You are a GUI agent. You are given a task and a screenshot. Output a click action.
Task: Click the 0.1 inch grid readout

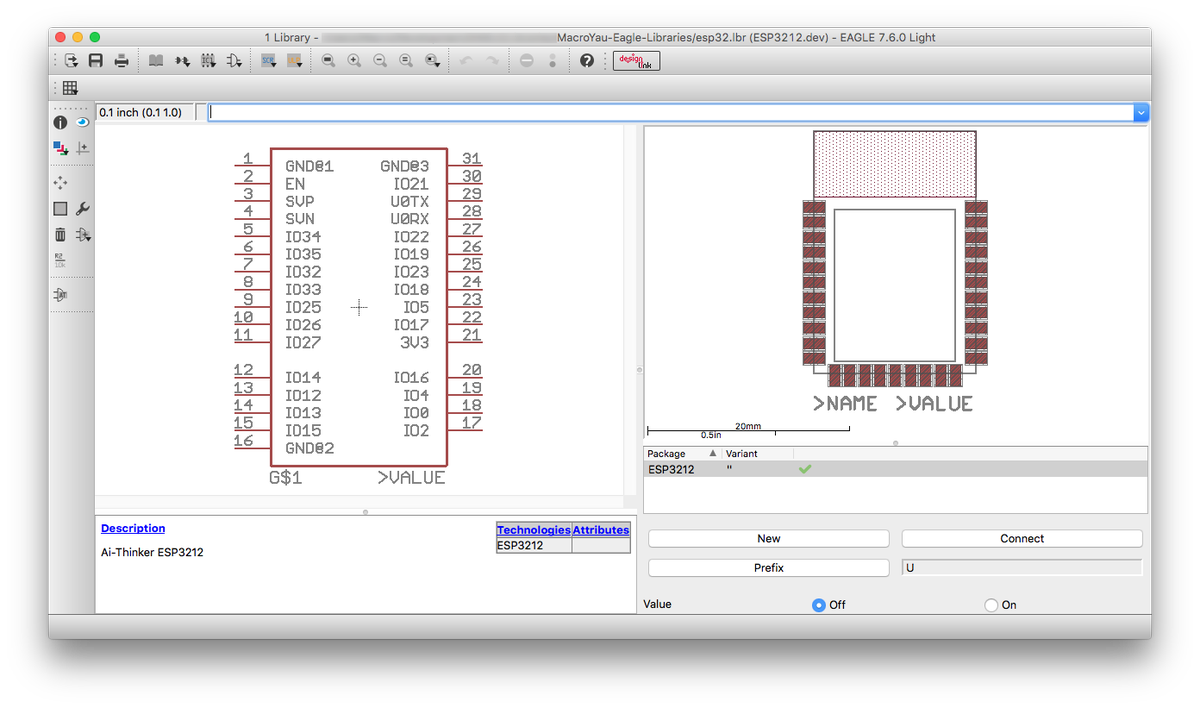[144, 113]
